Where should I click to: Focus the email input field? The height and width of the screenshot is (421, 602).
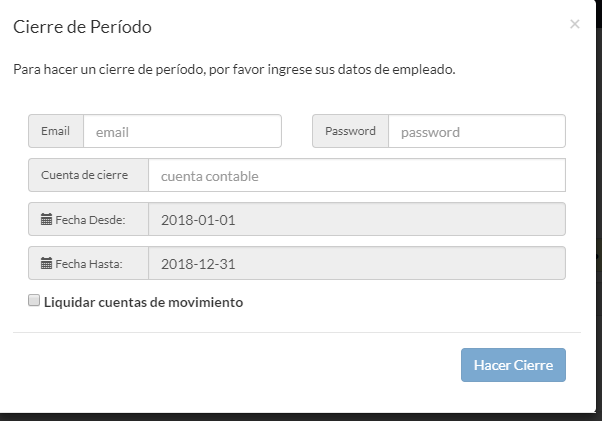point(182,131)
